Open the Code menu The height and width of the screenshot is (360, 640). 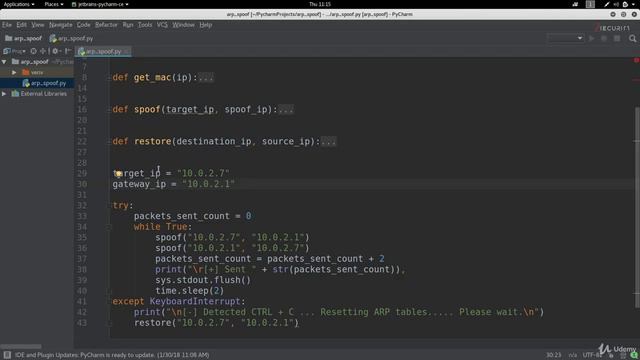84,25
